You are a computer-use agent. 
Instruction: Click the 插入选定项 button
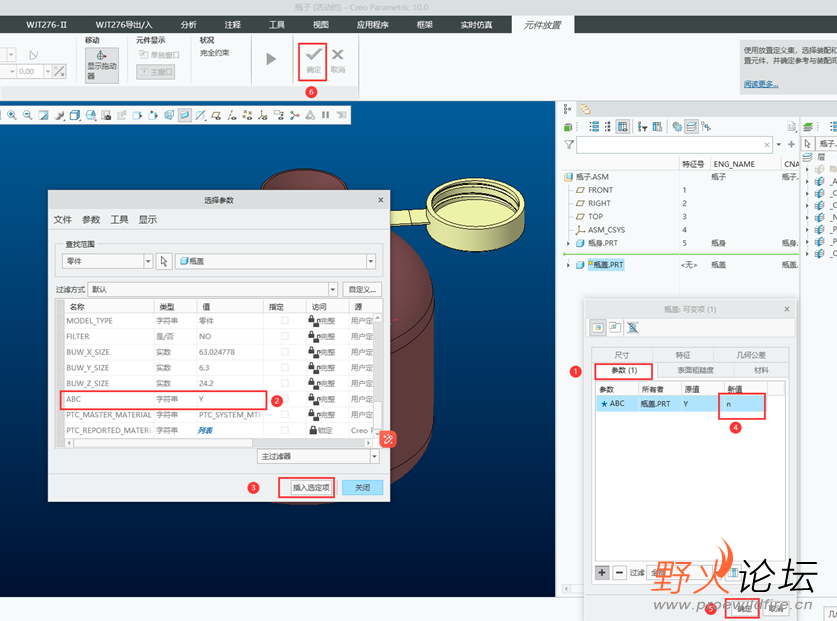click(312, 488)
